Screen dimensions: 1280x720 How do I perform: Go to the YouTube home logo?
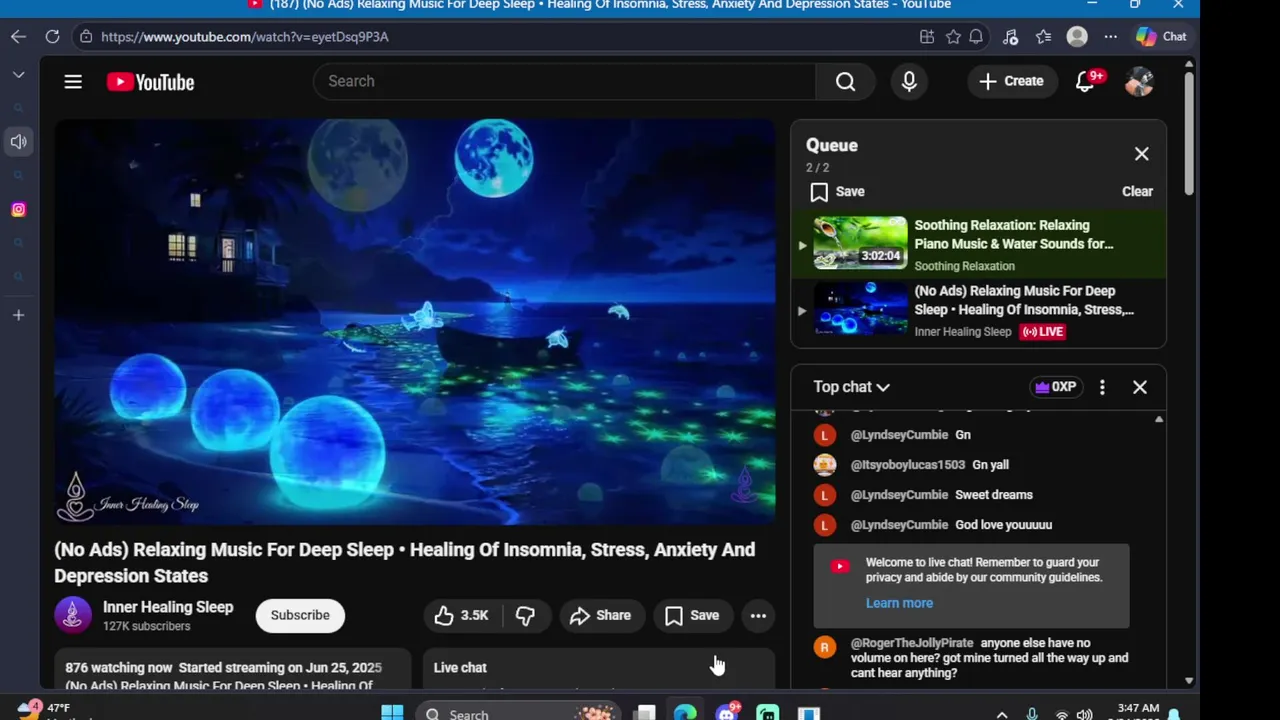click(x=151, y=82)
